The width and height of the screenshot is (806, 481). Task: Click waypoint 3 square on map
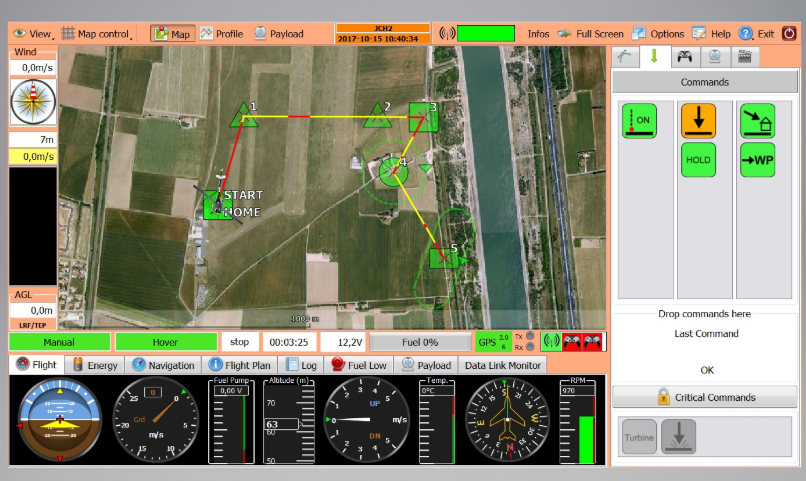(424, 117)
